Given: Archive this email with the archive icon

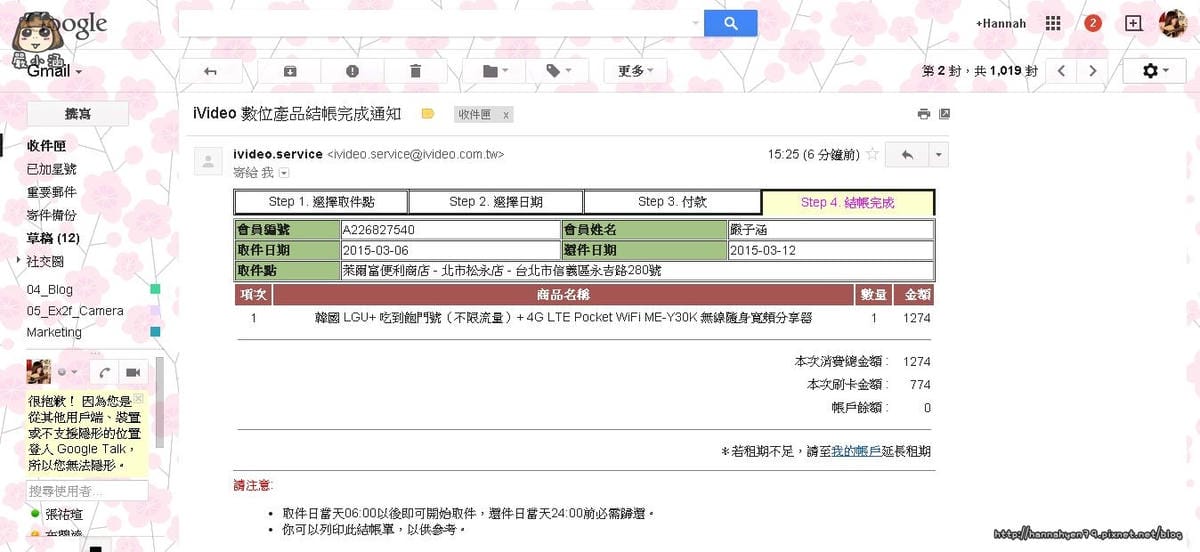Looking at the screenshot, I should (x=290, y=71).
